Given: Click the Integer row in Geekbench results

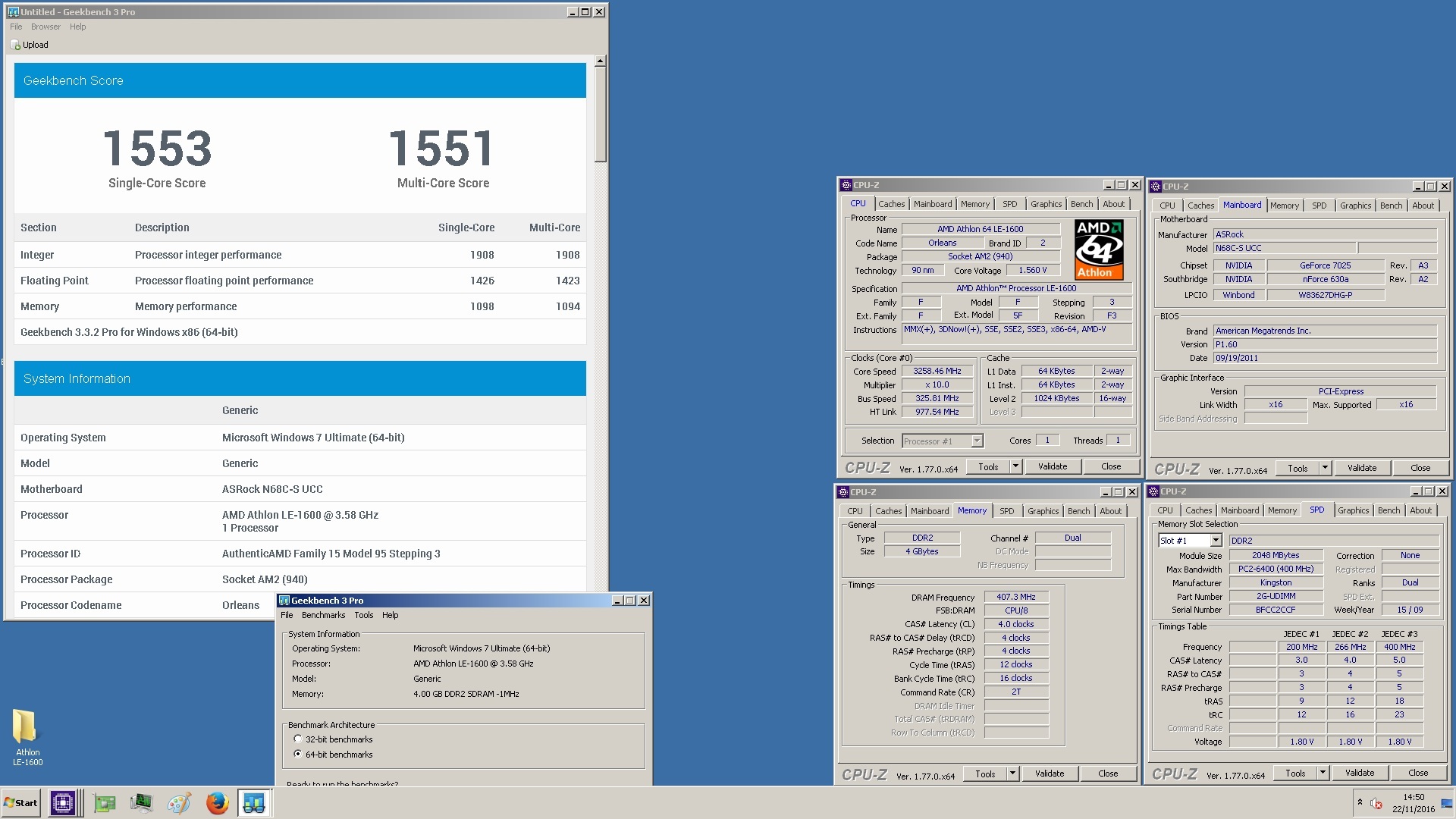Looking at the screenshot, I should click(x=300, y=256).
